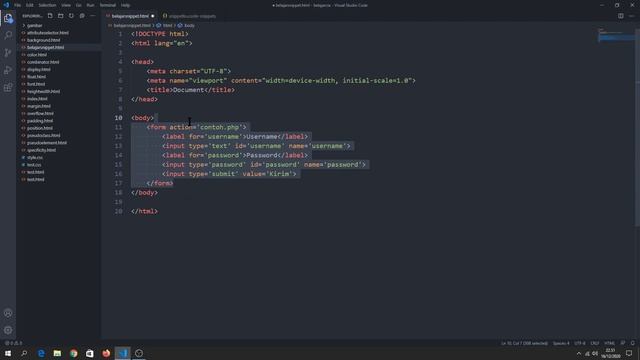
Task: Open the Help menu
Action: (x=125, y=5)
